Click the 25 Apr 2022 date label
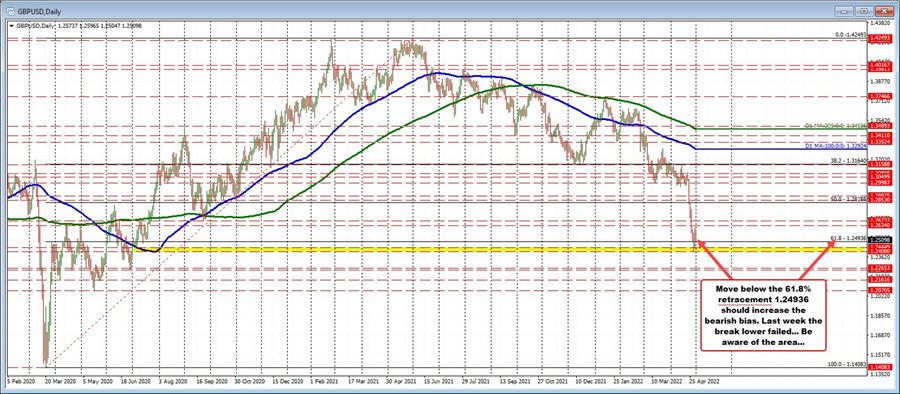The width and height of the screenshot is (900, 394). pyautogui.click(x=705, y=381)
